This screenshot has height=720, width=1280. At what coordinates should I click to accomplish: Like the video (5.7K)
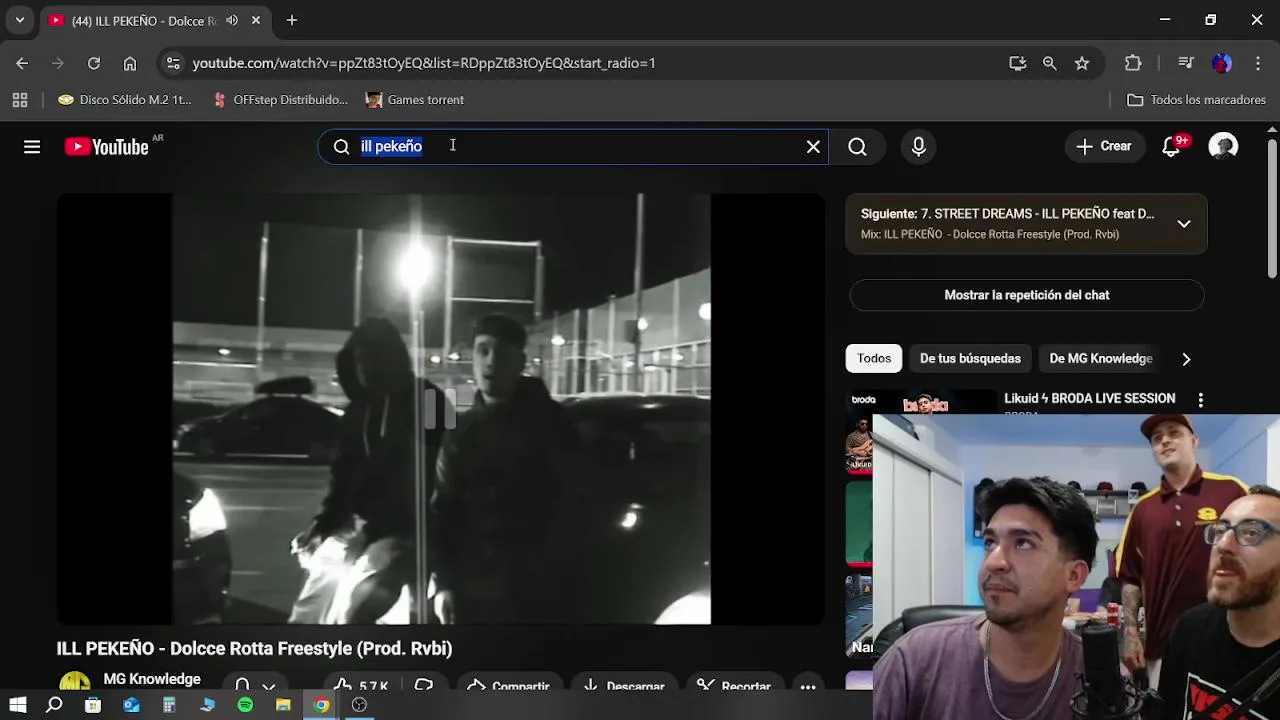360,686
